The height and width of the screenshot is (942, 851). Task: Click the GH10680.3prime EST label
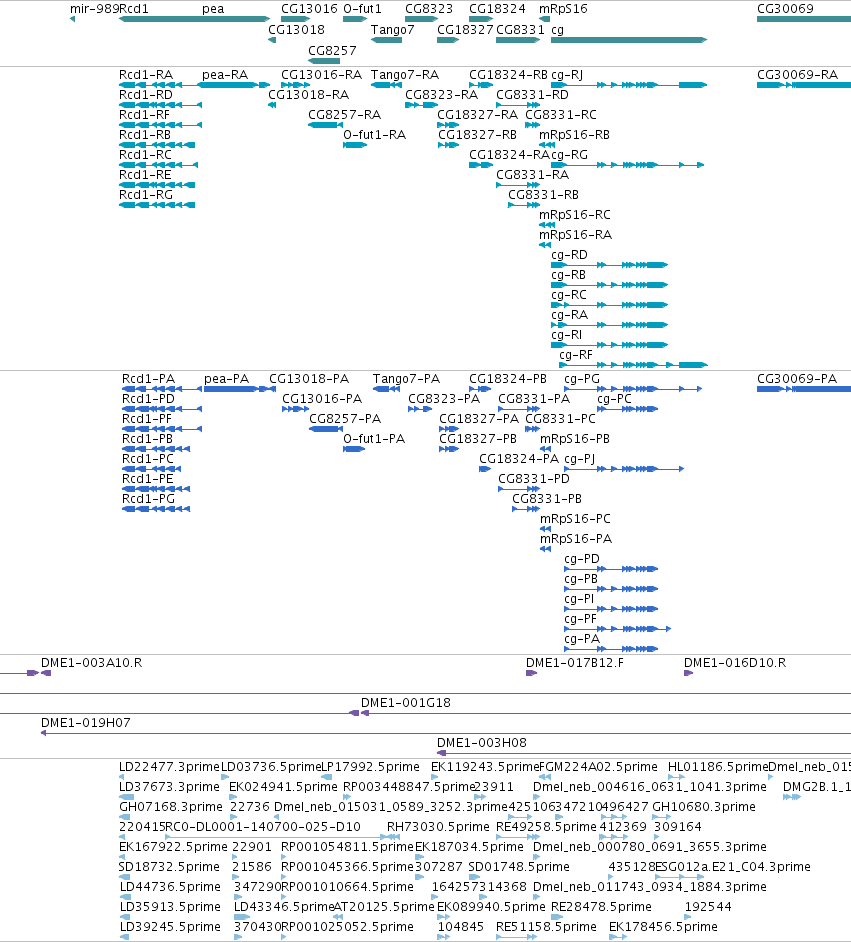(x=704, y=807)
